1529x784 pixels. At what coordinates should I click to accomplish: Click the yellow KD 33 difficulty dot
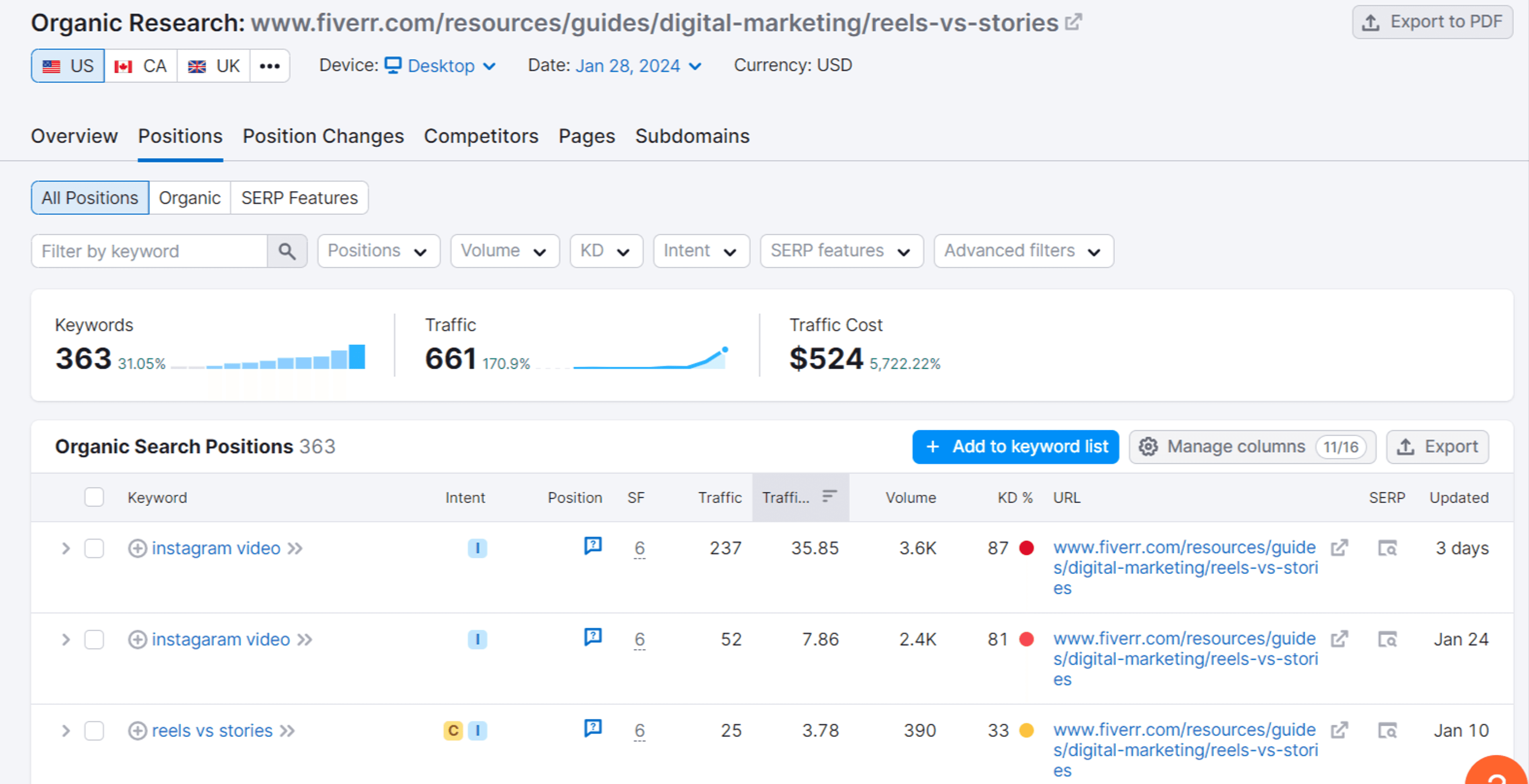point(1026,731)
